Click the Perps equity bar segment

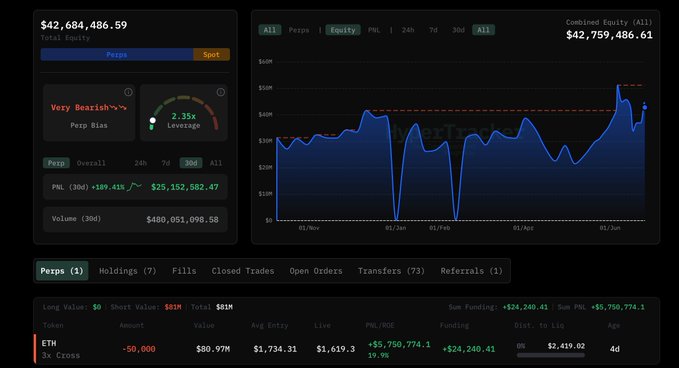117,54
